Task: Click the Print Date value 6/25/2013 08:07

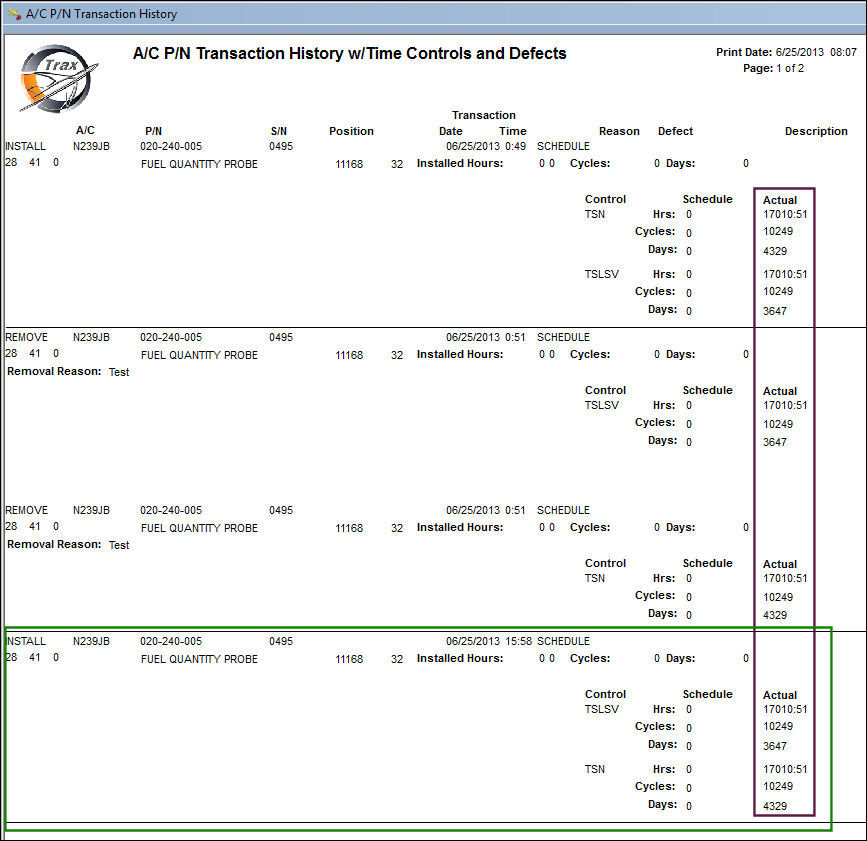Action: 816,52
